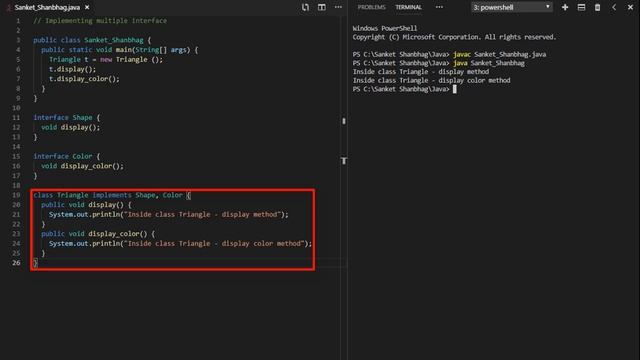Image resolution: width=640 pixels, height=360 pixels.
Task: Split the editor with the split icon
Action: click(322, 7)
